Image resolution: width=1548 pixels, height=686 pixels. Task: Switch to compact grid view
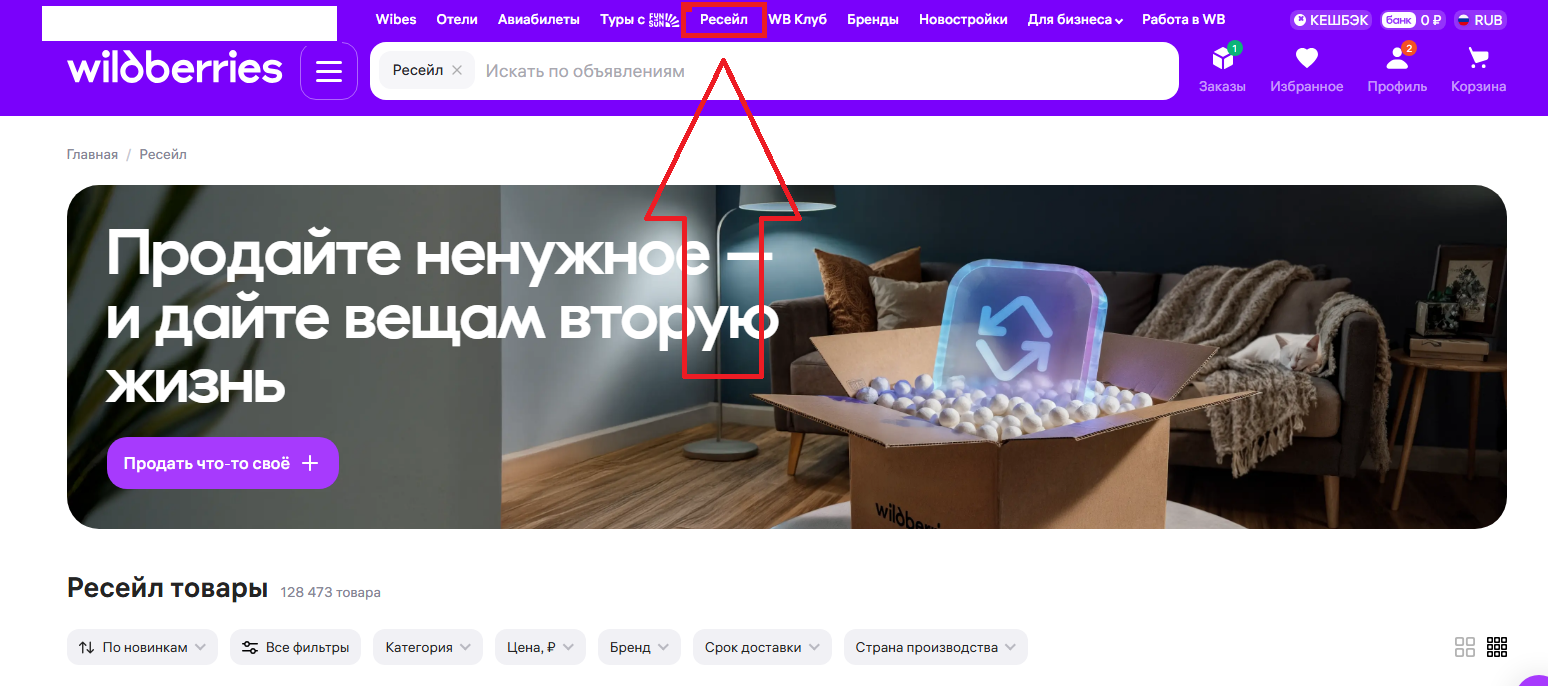(1497, 647)
